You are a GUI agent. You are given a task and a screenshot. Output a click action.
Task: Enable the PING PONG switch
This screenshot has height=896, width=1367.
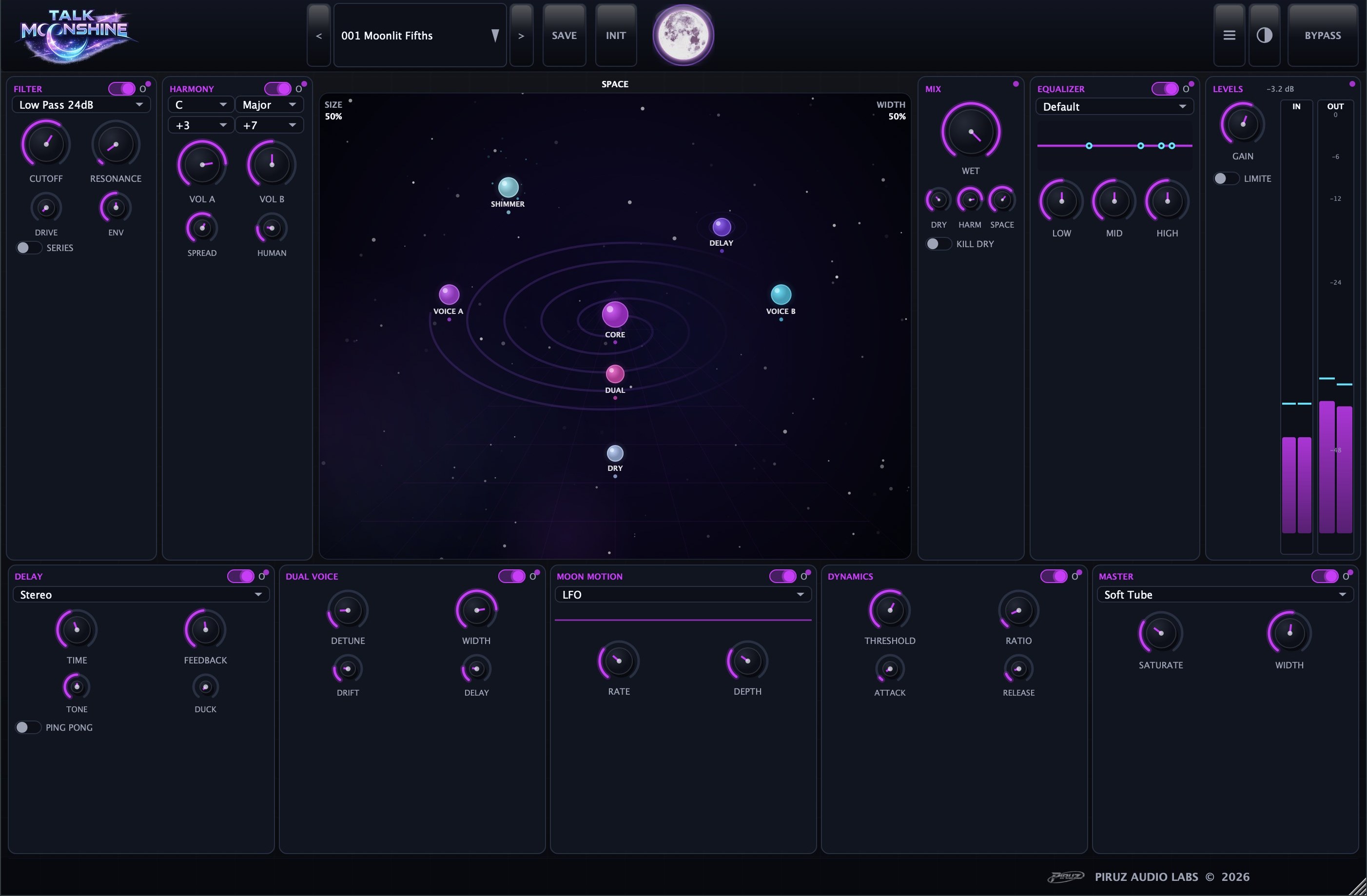coord(28,728)
